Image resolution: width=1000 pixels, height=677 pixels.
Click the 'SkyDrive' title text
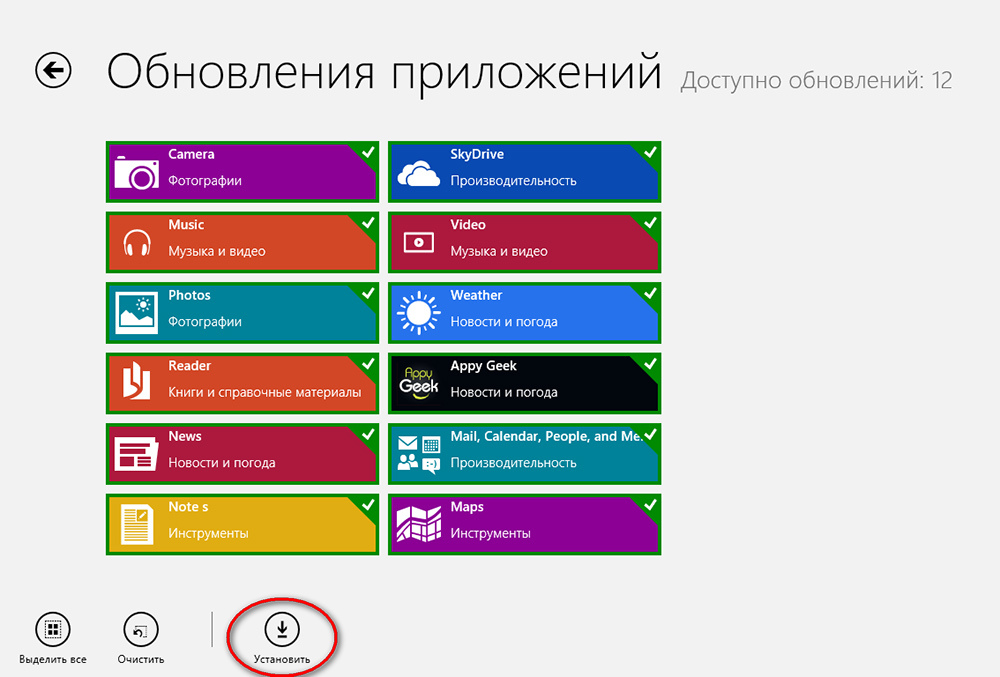pyautogui.click(x=477, y=154)
